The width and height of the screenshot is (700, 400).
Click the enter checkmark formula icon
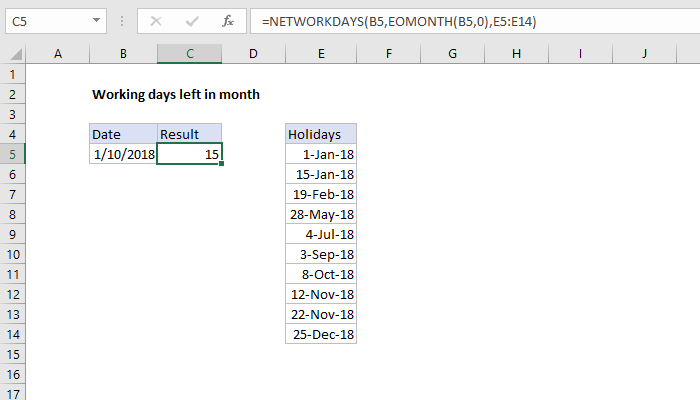[192, 20]
